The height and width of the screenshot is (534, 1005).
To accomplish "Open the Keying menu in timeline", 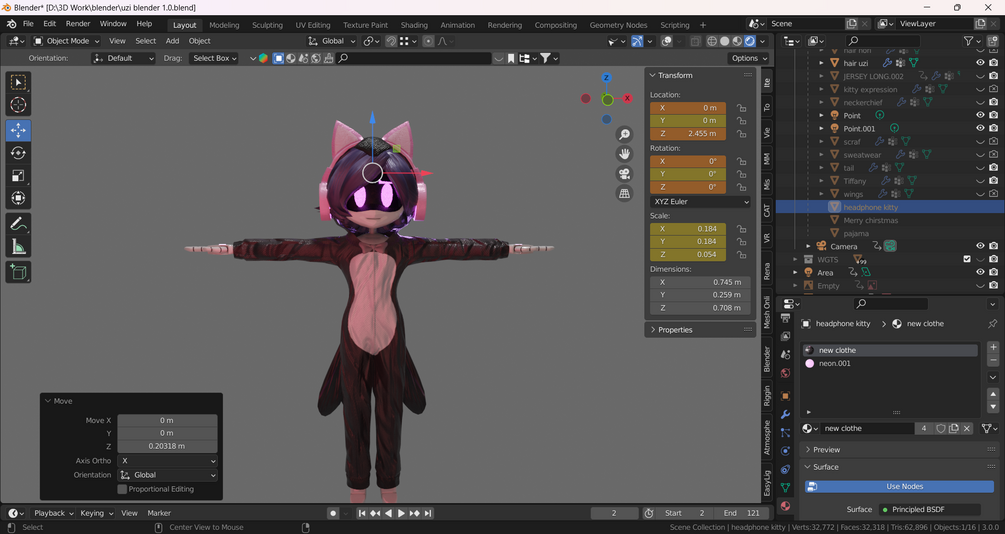I will (x=95, y=513).
